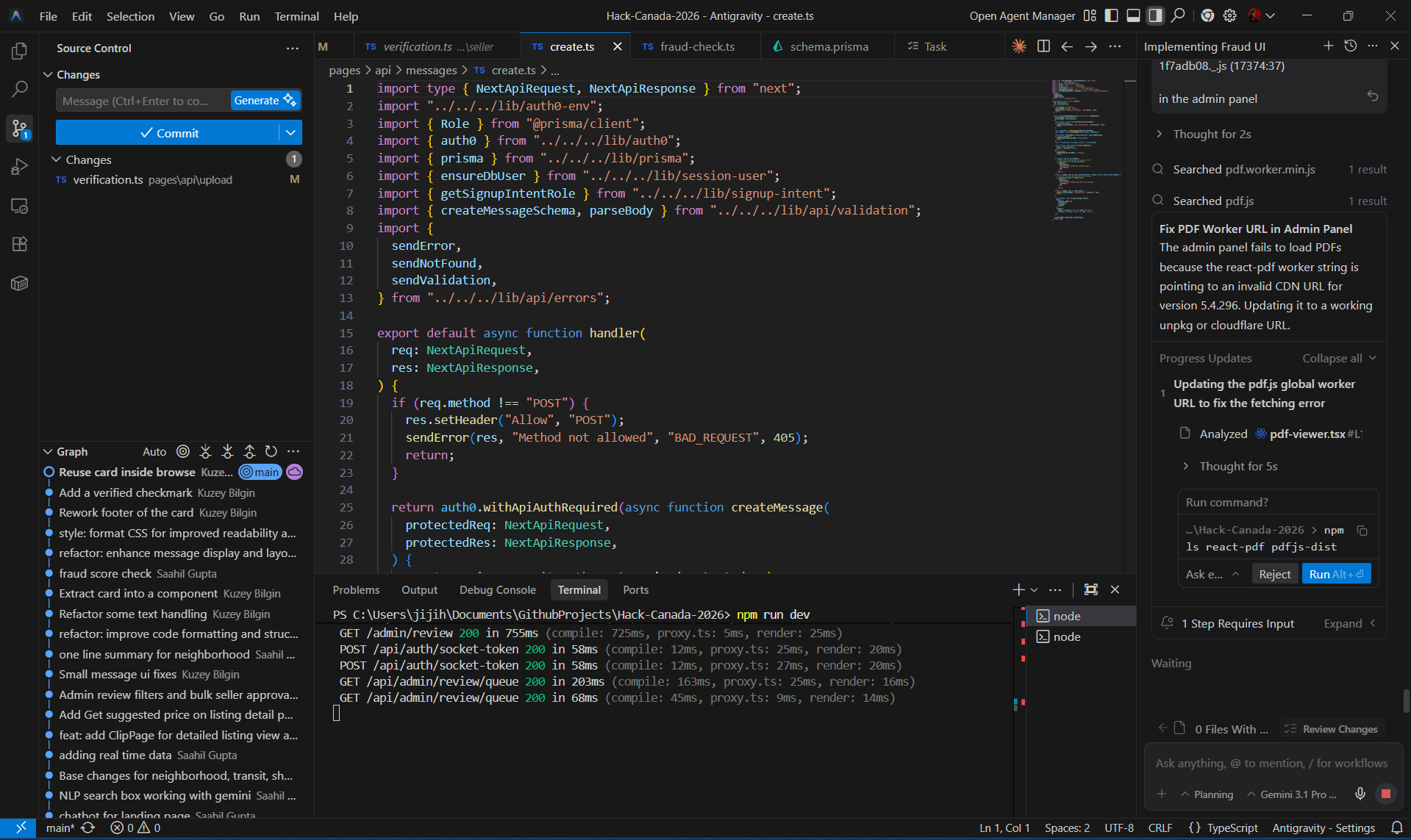This screenshot has height=840, width=1411.
Task: Click the split editor icon
Action: pos(1043,46)
